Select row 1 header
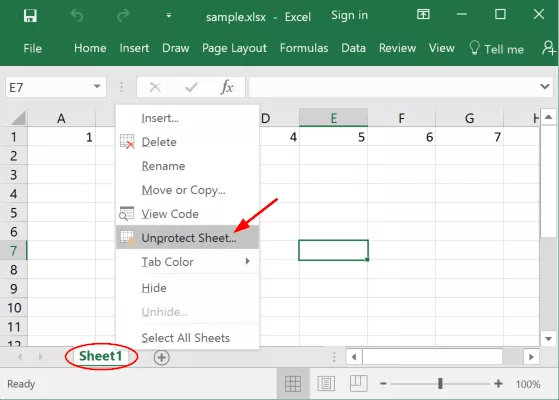Screen dimensions: 559x400 coord(14,137)
